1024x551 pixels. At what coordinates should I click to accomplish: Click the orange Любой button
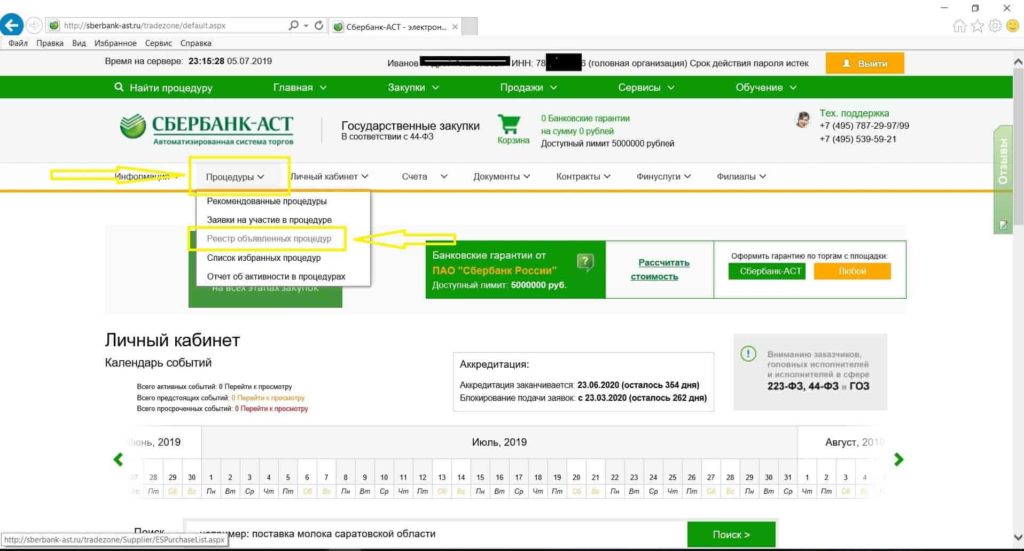coord(852,271)
